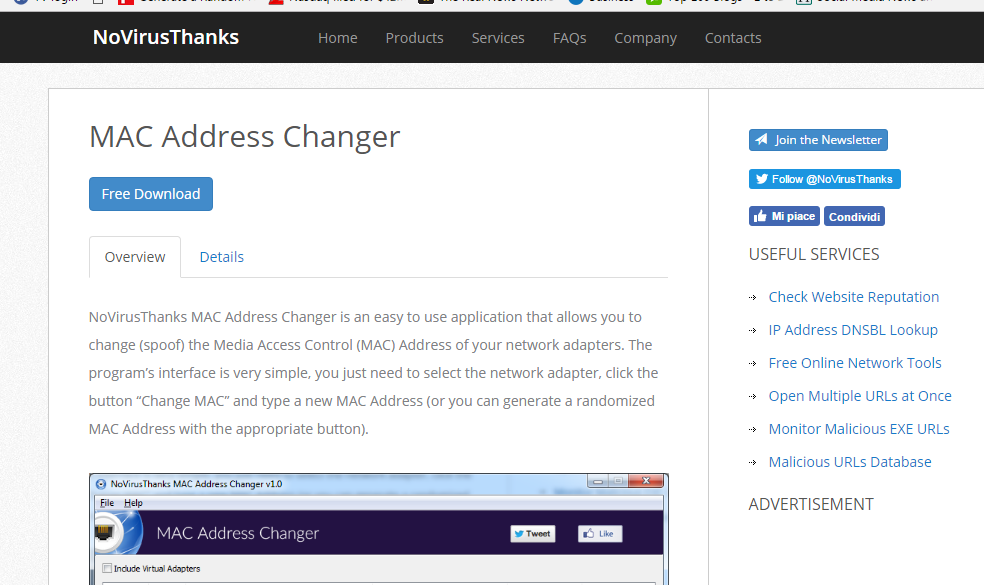Follow @NoVirusThanks on Twitter
Screen dimensions: 984x585
825,179
